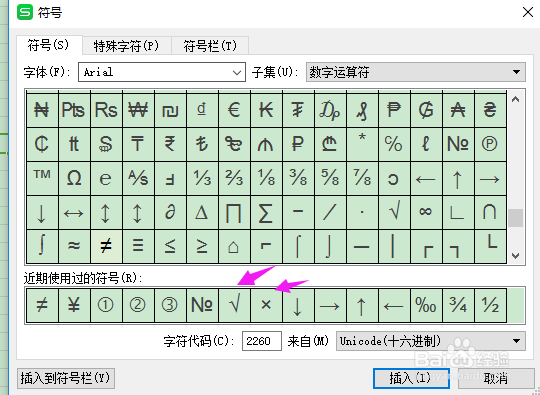The height and width of the screenshot is (395, 540).
Task: Pick the Yen ¥ from recently used symbols
Action: click(x=74, y=305)
